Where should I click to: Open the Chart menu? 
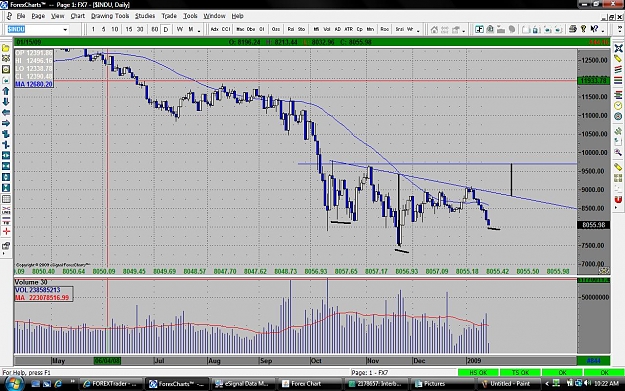tap(77, 16)
